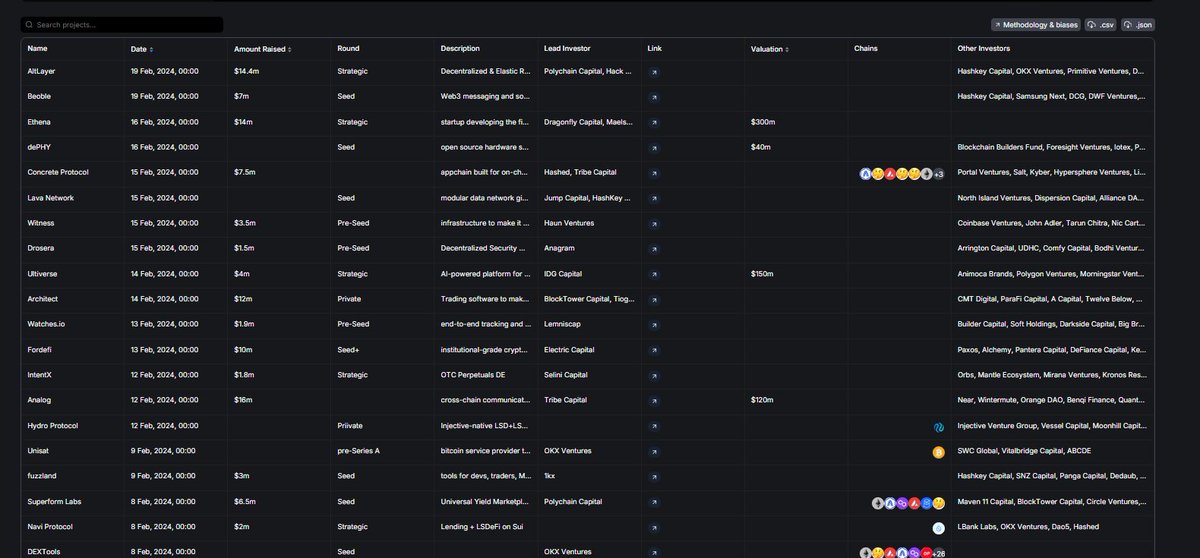1200x558 pixels.
Task: Click the Seed+ round for Fordefi
Action: (348, 350)
